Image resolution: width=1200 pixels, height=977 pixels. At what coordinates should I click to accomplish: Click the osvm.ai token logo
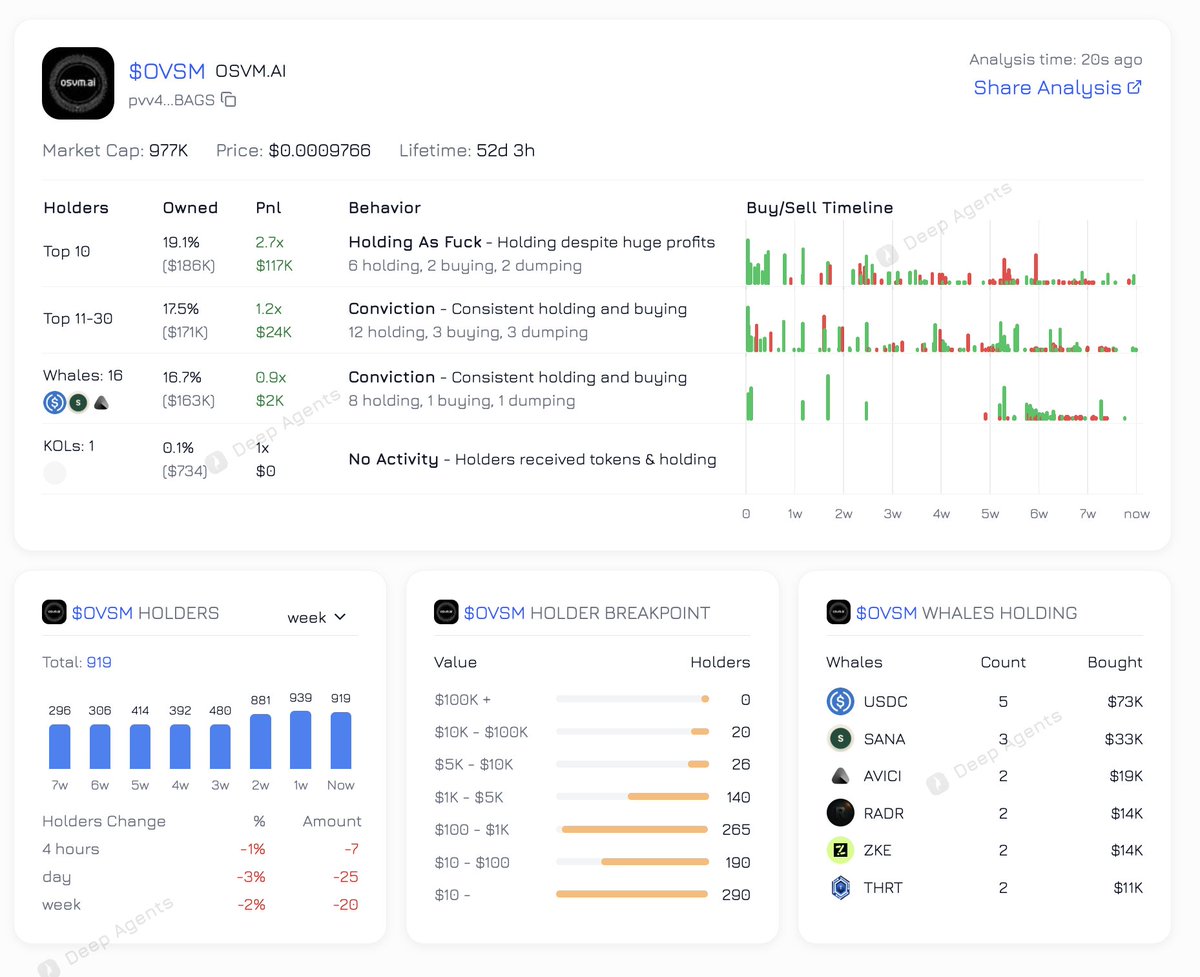click(x=78, y=84)
